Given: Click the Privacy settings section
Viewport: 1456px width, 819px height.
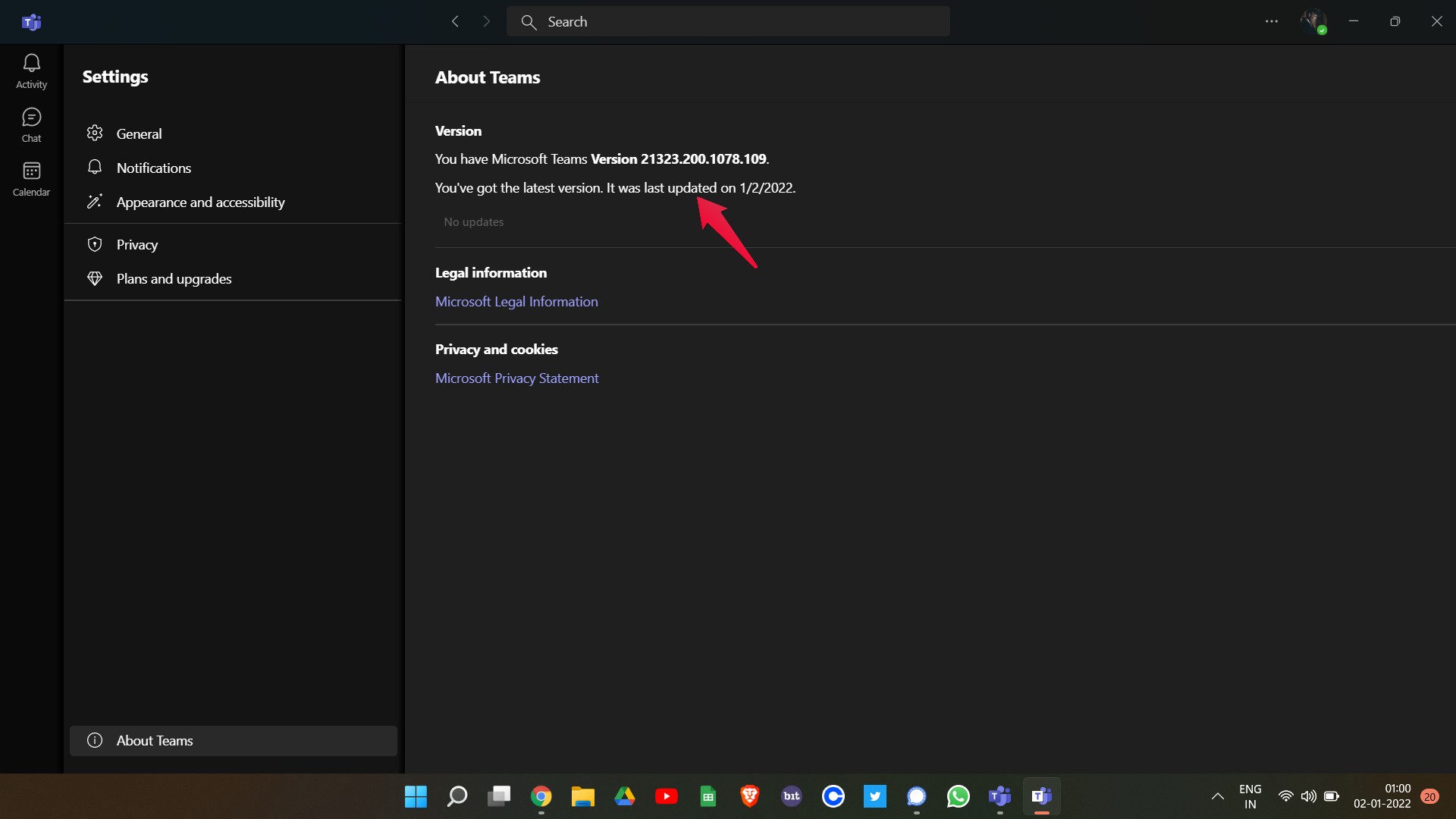Looking at the screenshot, I should 136,243.
